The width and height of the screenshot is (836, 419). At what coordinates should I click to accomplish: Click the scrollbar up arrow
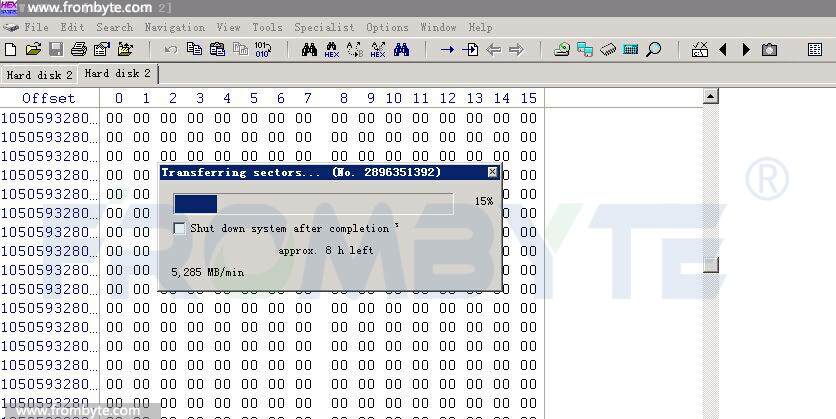click(x=711, y=96)
